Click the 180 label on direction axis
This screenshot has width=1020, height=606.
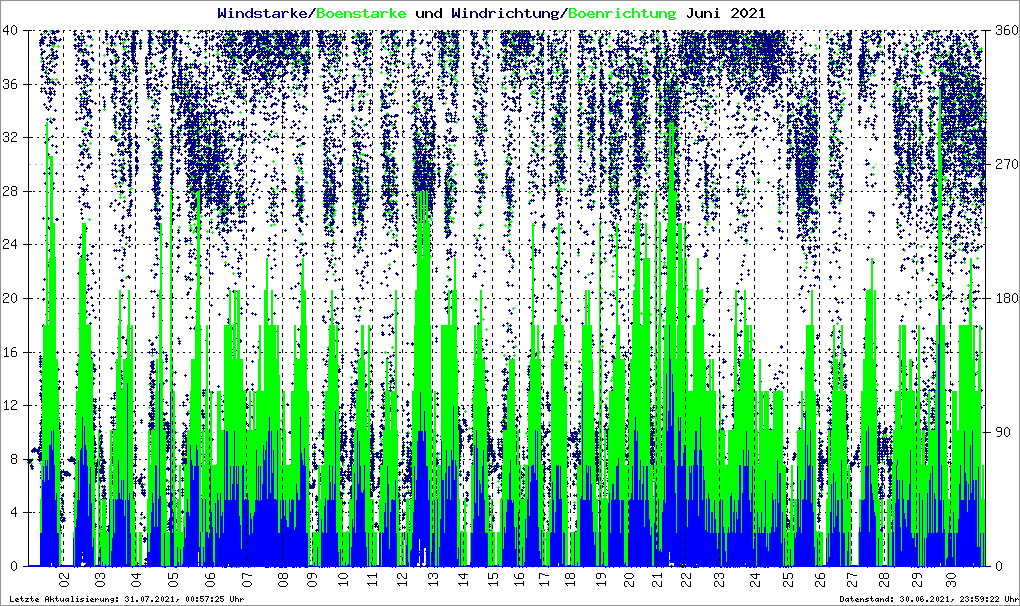tap(1007, 298)
